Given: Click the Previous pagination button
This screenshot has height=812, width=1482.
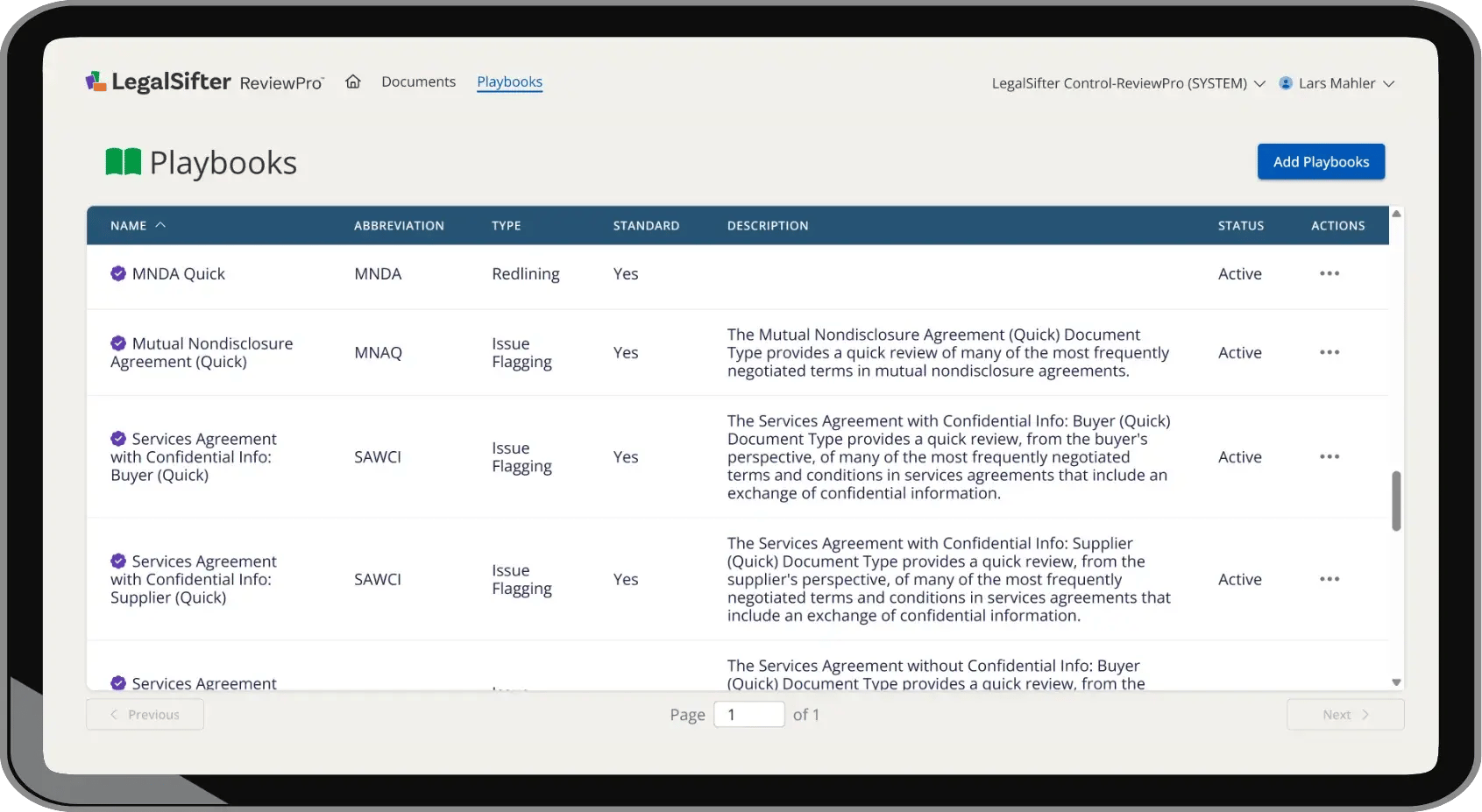Looking at the screenshot, I should coord(145,714).
